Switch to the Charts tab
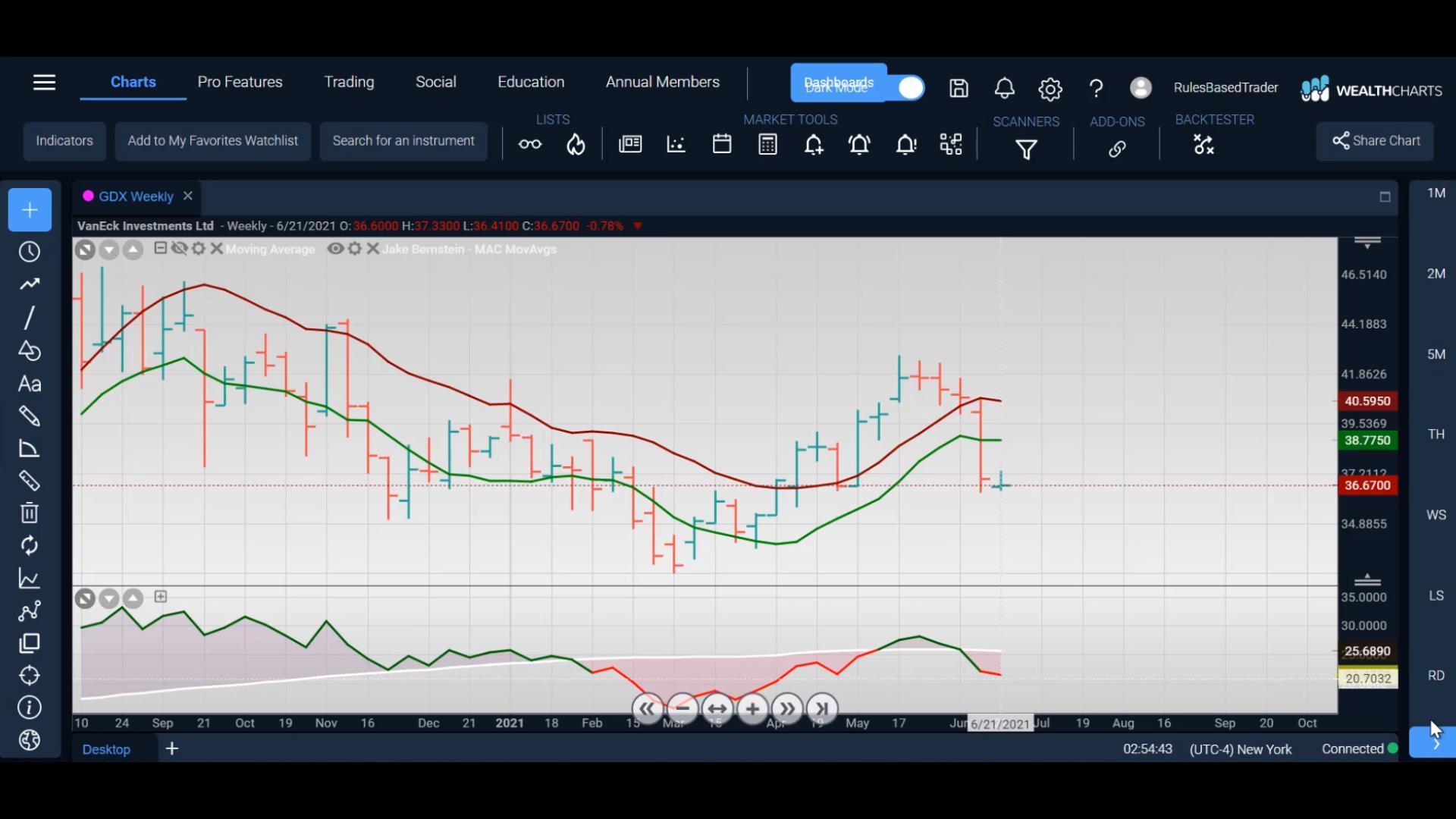The height and width of the screenshot is (819, 1456). 133,82
